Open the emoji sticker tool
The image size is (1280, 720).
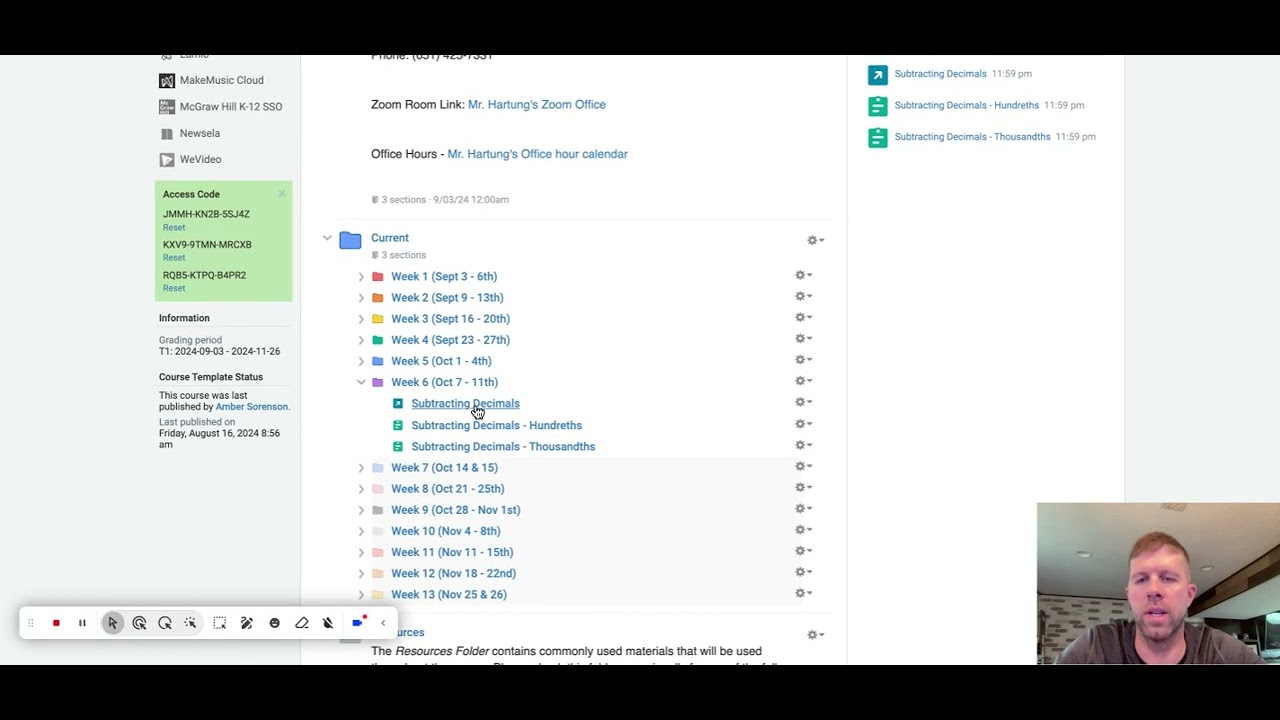[274, 623]
